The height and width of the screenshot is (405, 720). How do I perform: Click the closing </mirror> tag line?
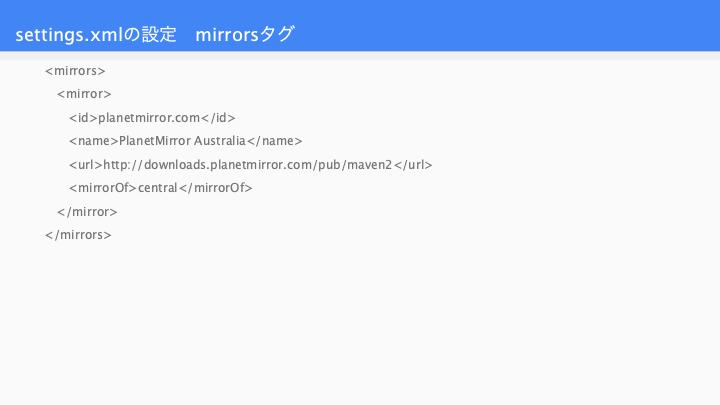point(87,212)
